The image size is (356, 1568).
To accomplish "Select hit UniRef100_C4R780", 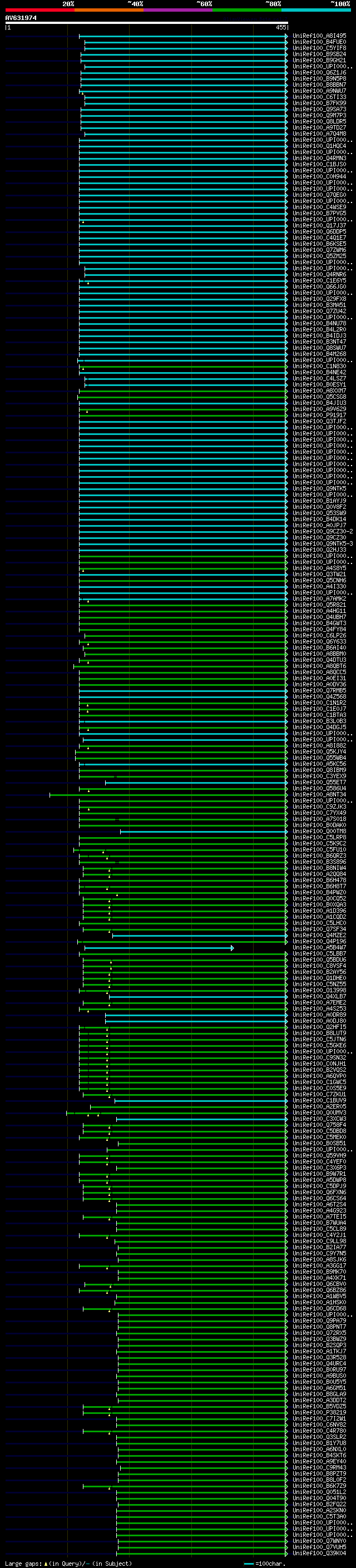I will [x=319, y=1431].
